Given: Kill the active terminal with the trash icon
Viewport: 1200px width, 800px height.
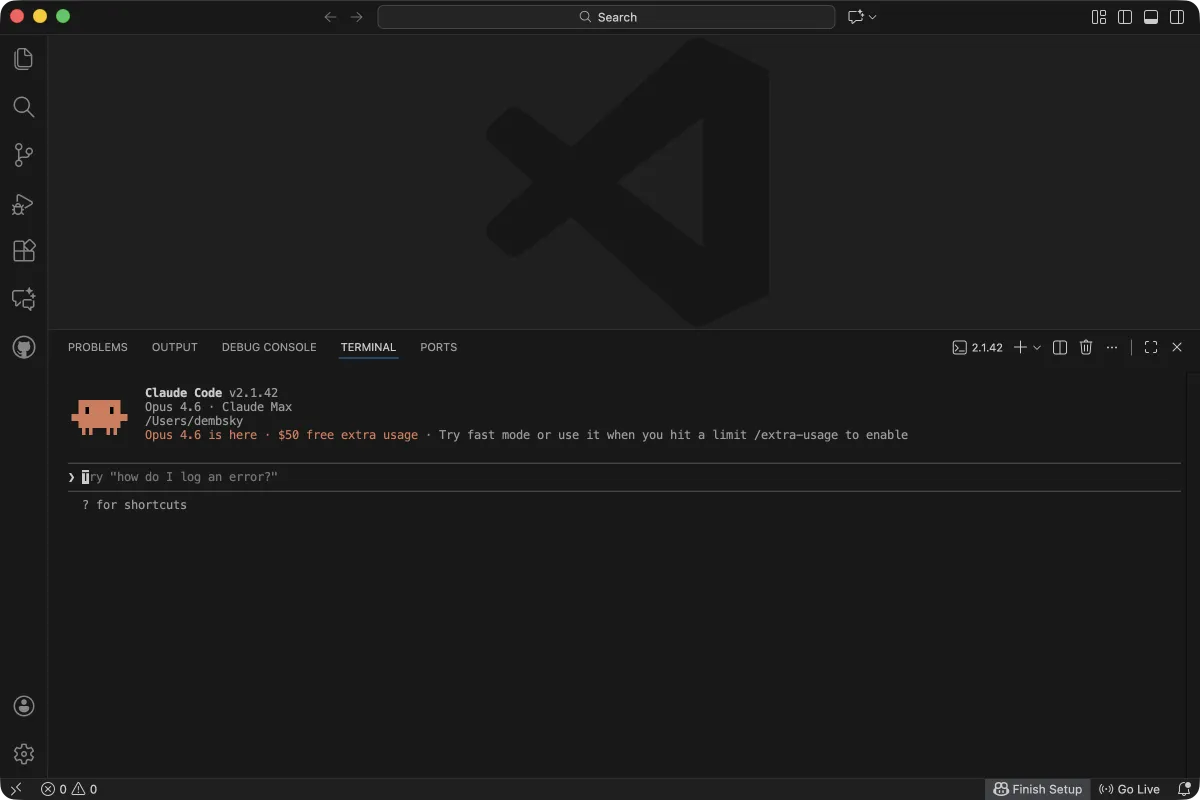Looking at the screenshot, I should click(1086, 347).
